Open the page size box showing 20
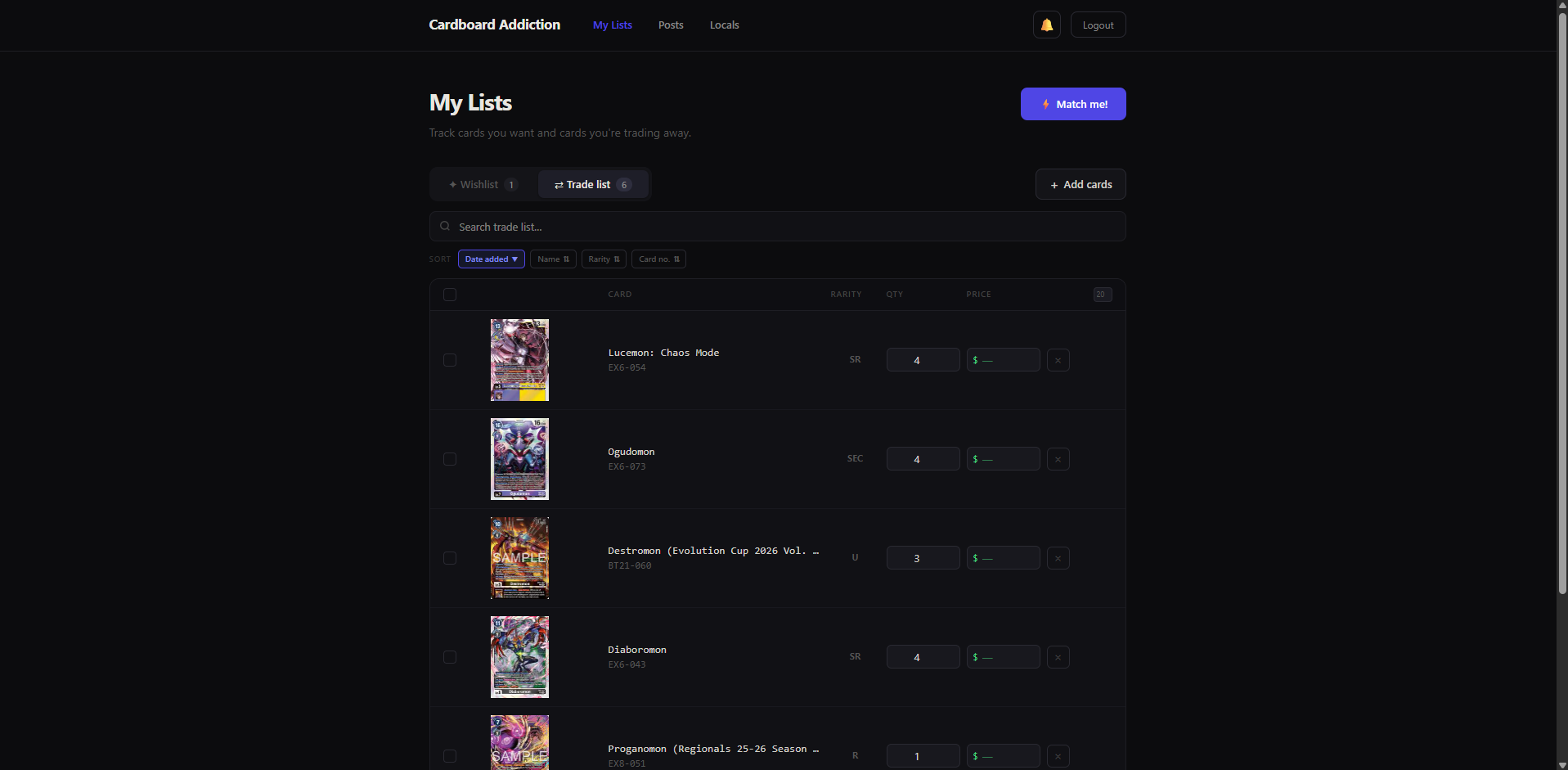Screen dimensions: 1568x770 tap(1102, 295)
